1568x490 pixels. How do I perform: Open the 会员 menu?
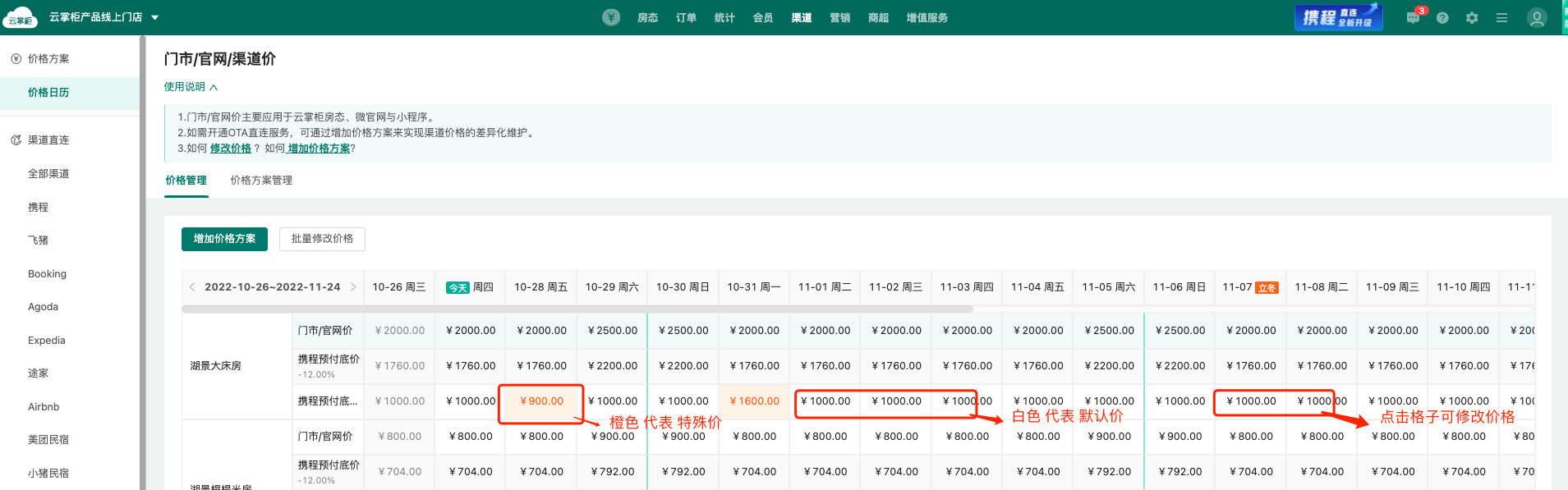tap(763, 17)
